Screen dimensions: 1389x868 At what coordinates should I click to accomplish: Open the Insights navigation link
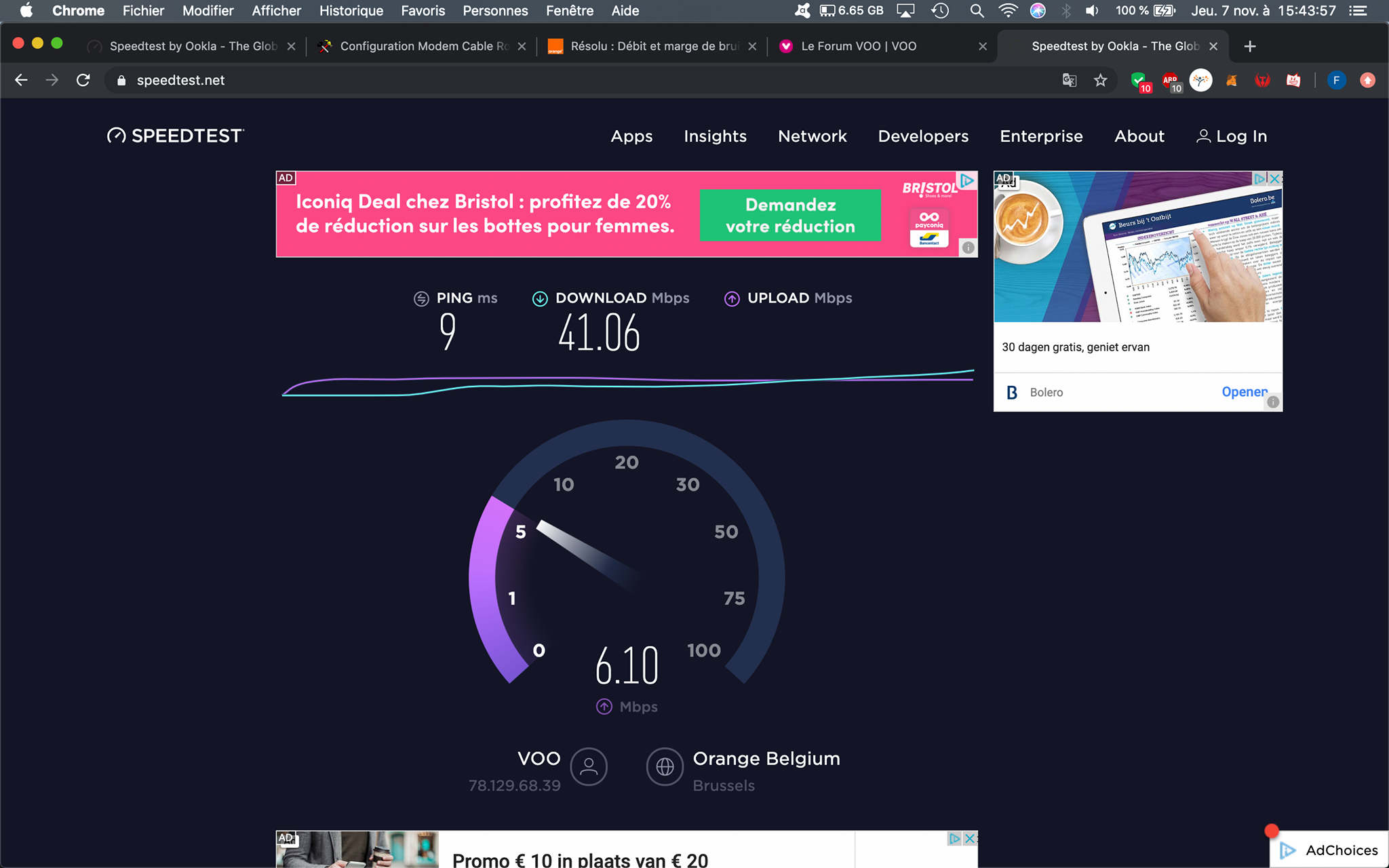[x=715, y=136]
